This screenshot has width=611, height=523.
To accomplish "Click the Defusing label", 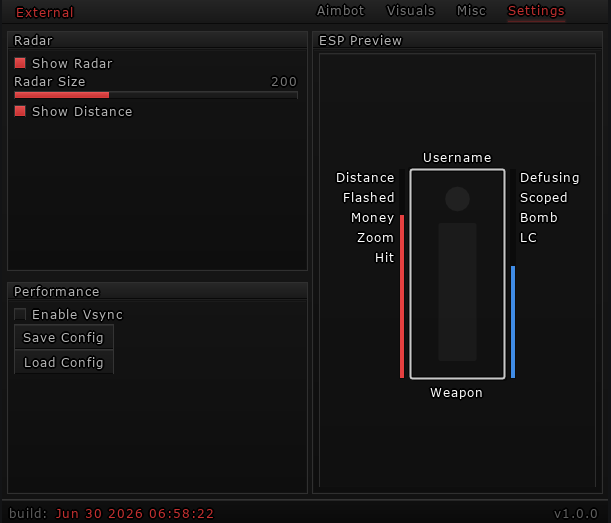I will pyautogui.click(x=549, y=178).
